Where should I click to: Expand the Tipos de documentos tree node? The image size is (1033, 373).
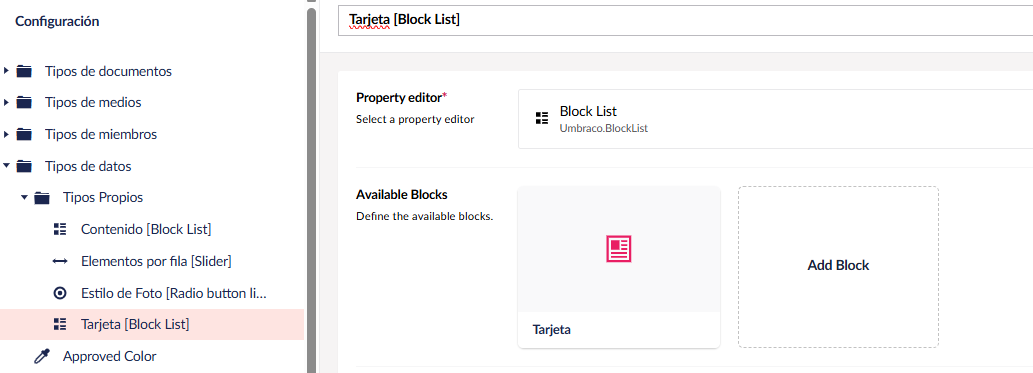tap(6, 71)
